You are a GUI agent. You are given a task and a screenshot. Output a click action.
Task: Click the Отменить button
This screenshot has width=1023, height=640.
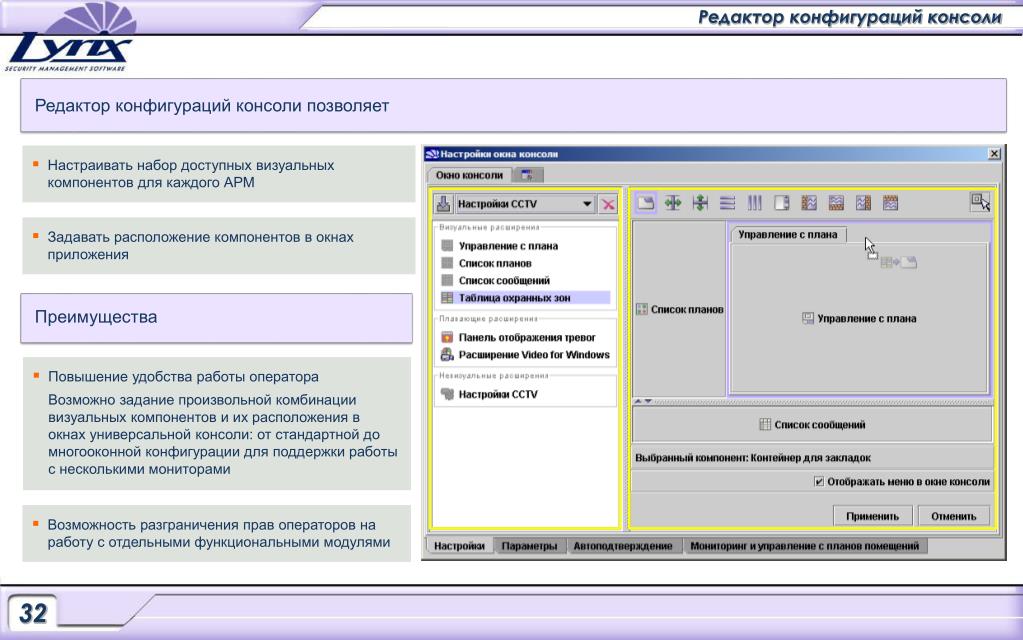click(x=954, y=516)
